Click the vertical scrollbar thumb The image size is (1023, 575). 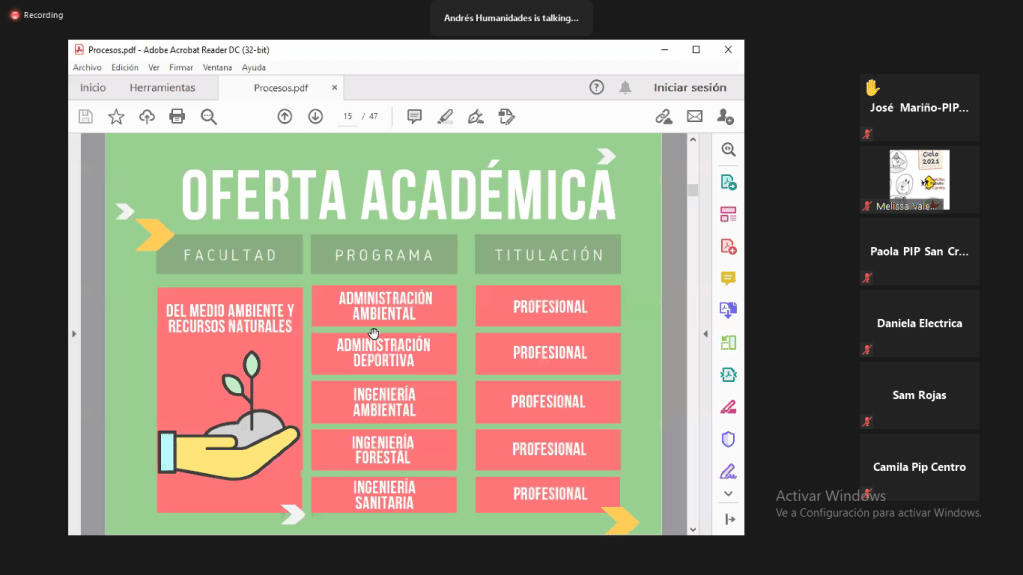693,190
